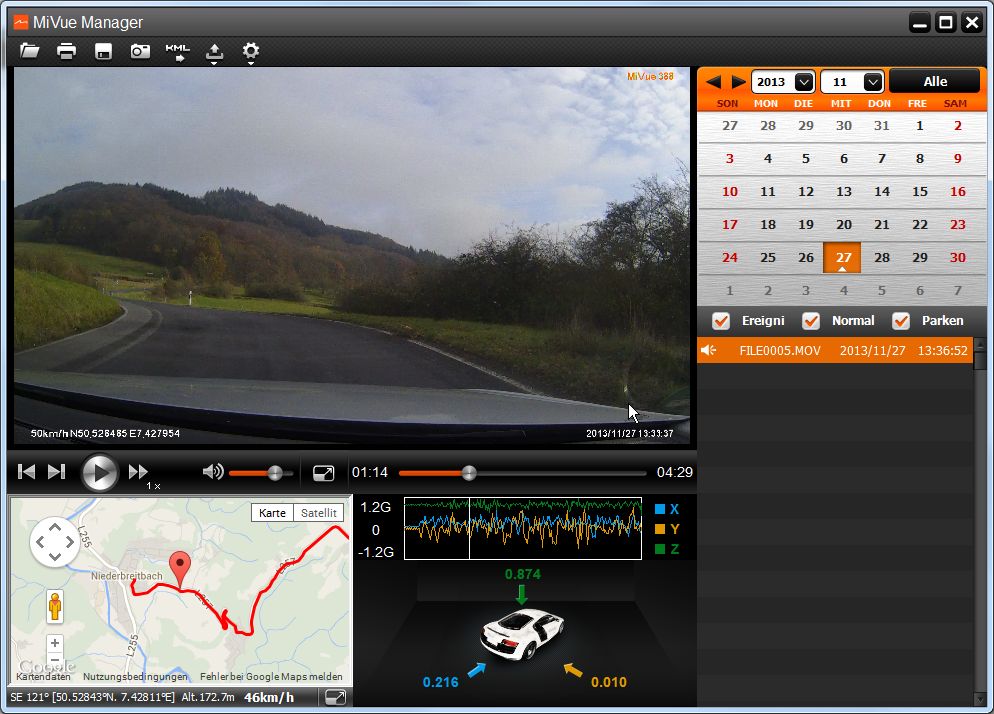Toggle the Ereigni checkbox

[x=720, y=321]
